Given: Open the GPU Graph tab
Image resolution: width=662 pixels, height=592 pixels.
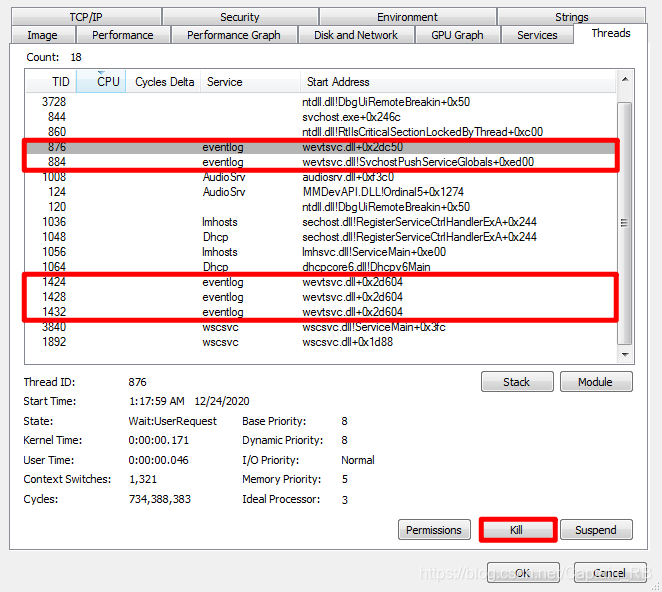Looking at the screenshot, I should [x=456, y=35].
